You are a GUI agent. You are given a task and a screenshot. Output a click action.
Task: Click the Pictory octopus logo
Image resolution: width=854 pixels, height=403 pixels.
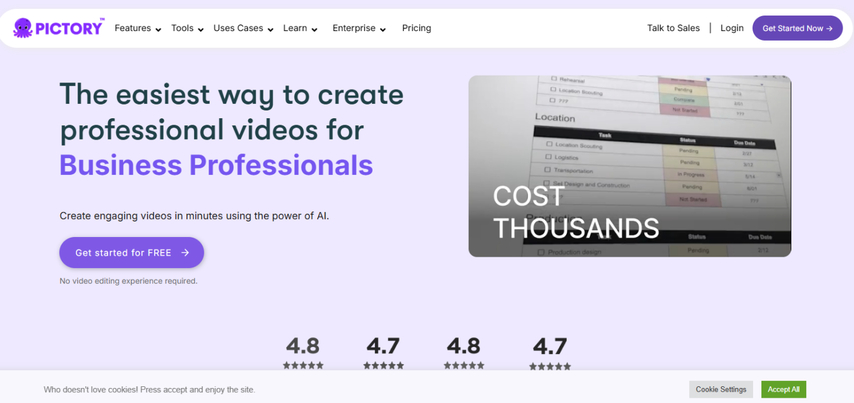coord(58,27)
